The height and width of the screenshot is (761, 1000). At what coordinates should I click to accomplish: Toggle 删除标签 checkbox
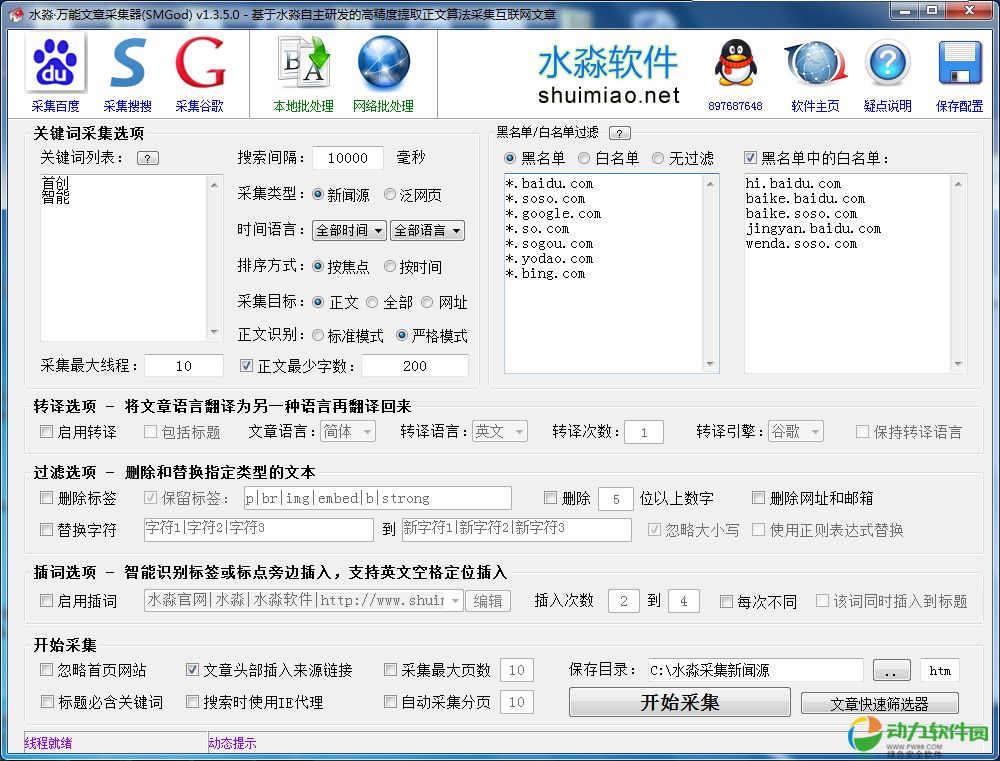point(47,498)
